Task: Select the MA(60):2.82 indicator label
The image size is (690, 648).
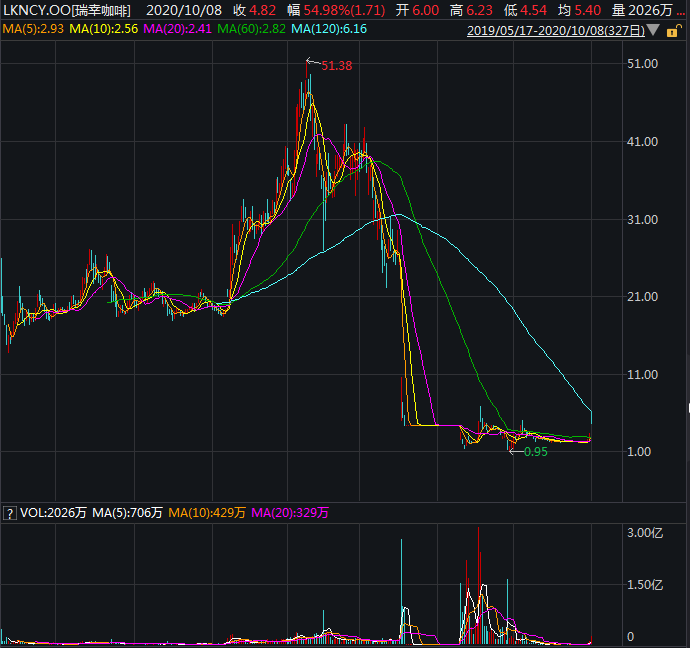Action: (x=251, y=29)
